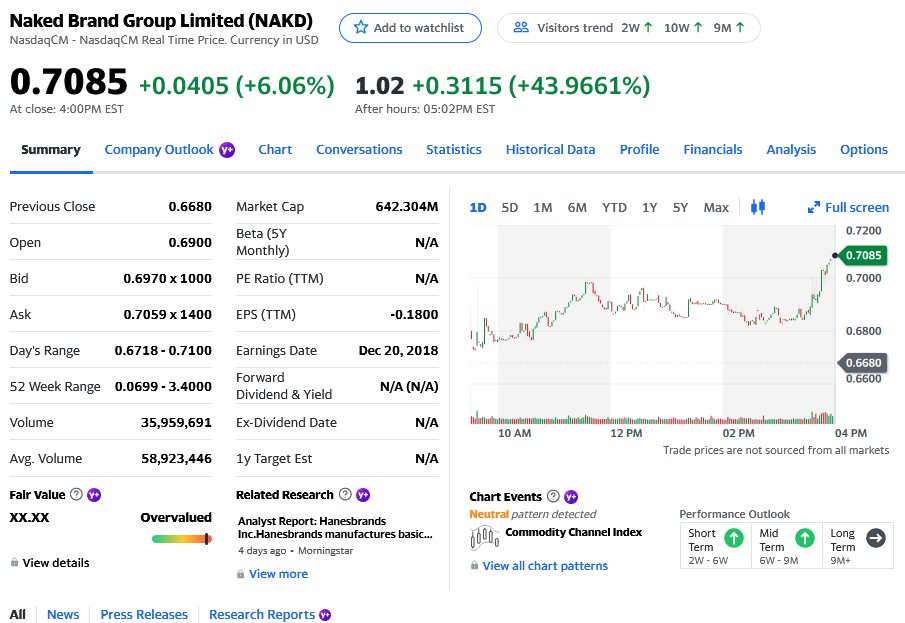Switch to the Chart tab
The width and height of the screenshot is (905, 623).
coord(275,150)
